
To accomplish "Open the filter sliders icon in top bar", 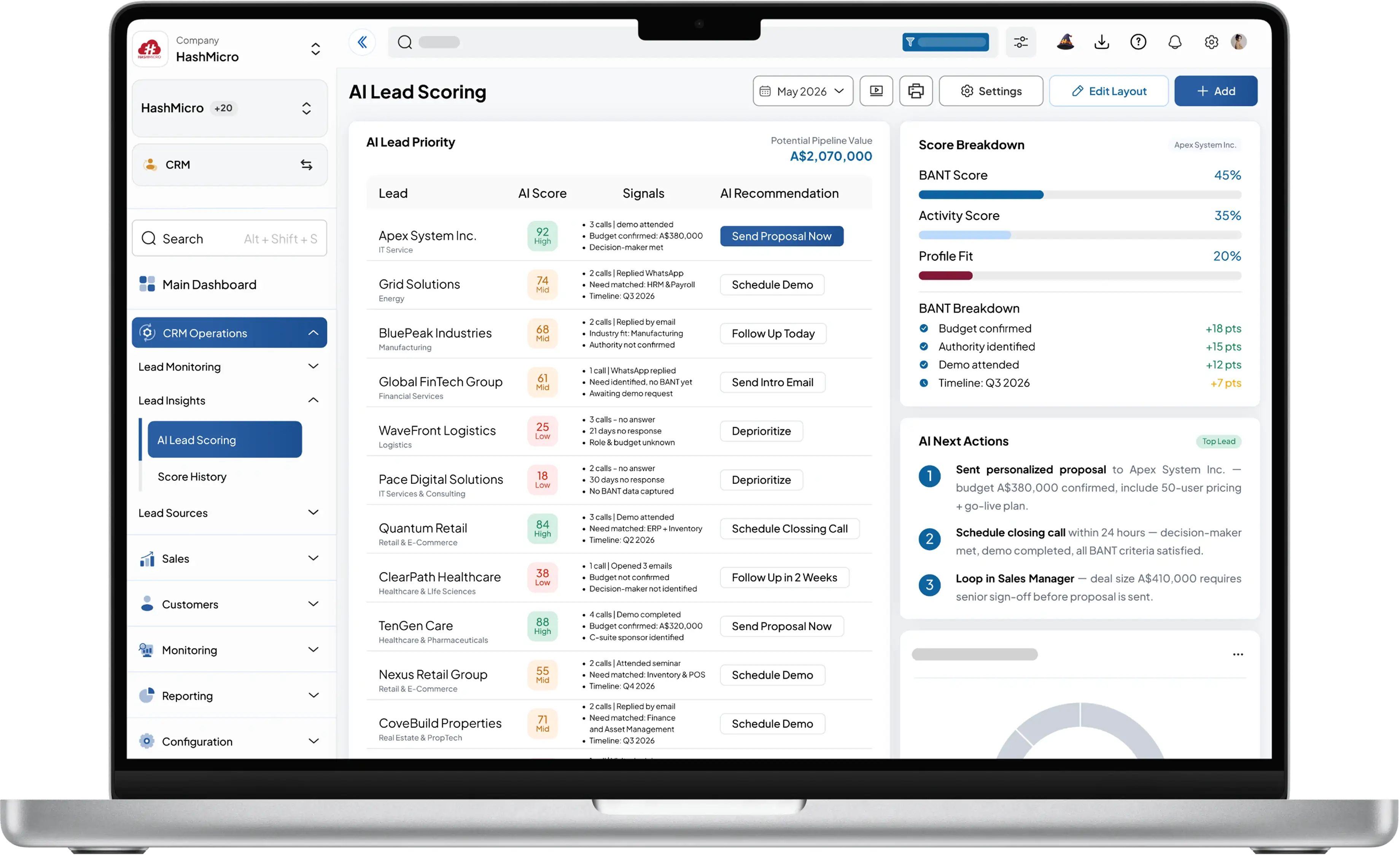I will [1020, 42].
